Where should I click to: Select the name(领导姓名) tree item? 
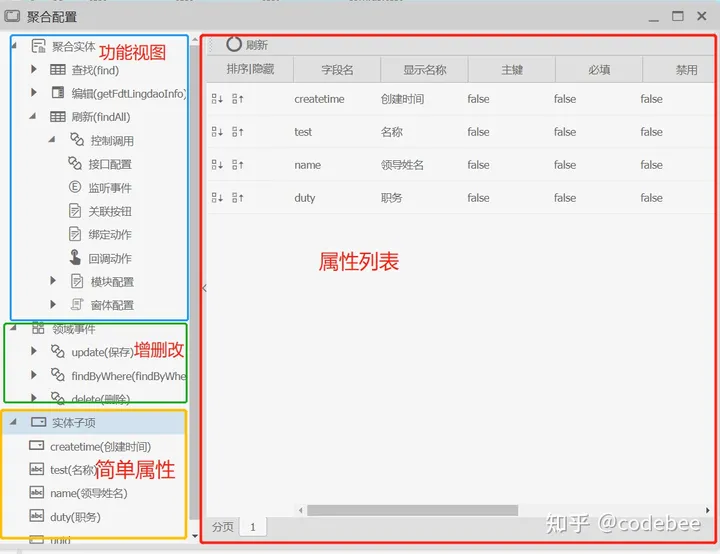pos(89,493)
